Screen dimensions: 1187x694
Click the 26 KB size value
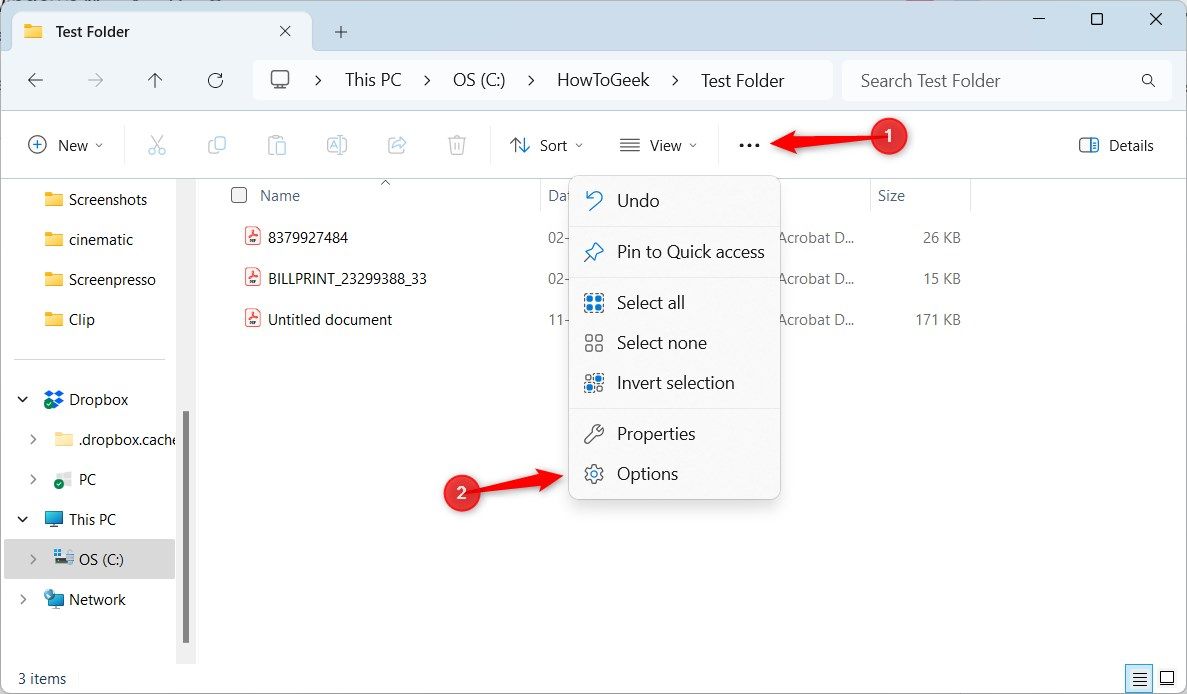(941, 238)
